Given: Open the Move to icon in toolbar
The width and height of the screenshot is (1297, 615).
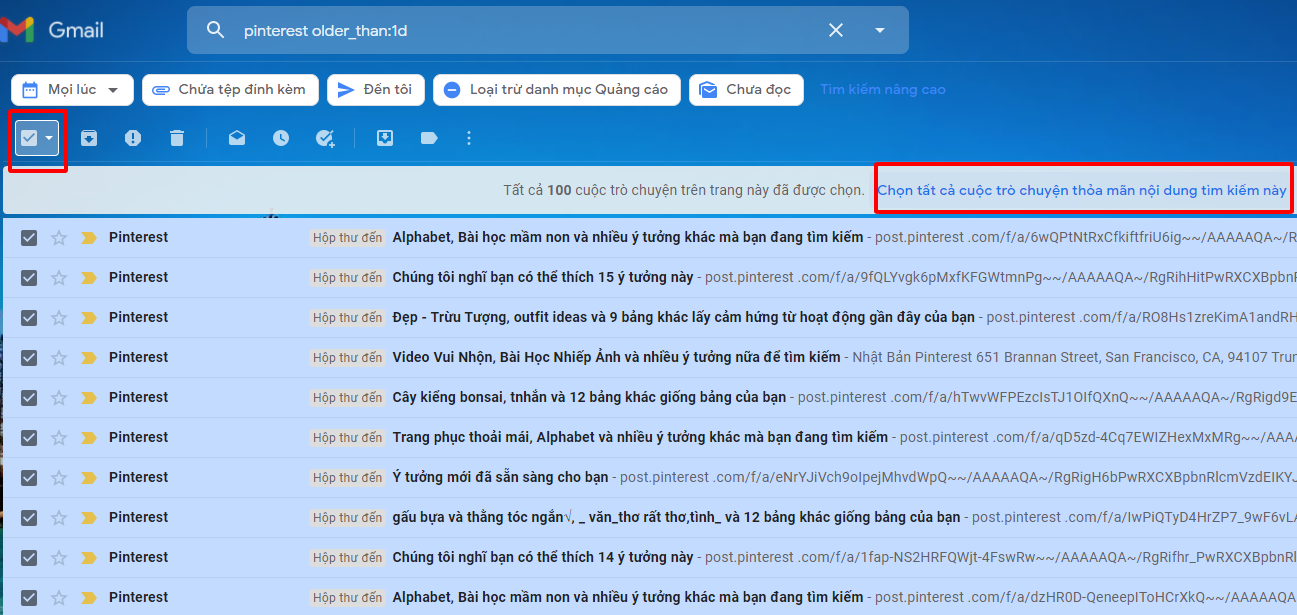Looking at the screenshot, I should (385, 138).
